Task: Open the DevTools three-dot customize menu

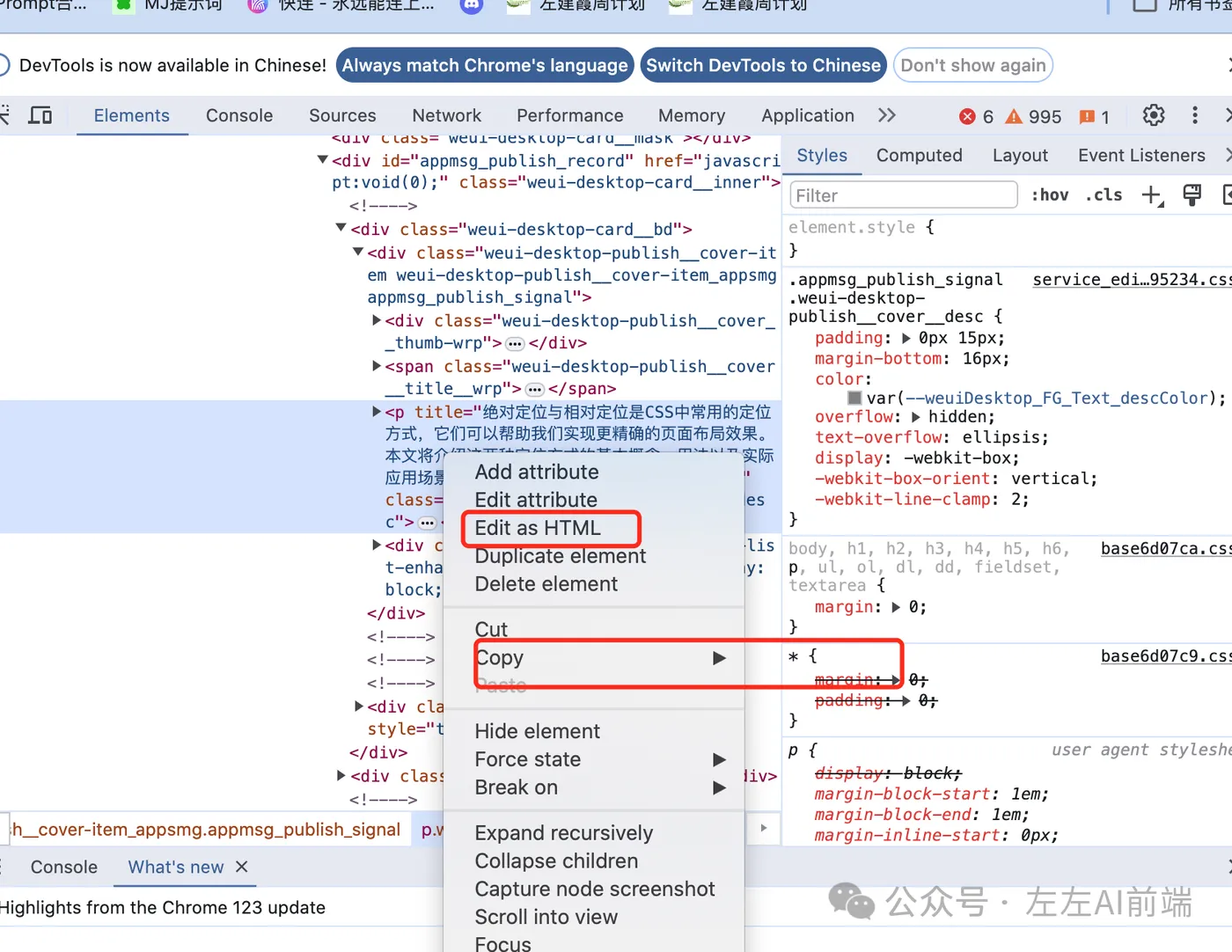Action: click(1194, 115)
